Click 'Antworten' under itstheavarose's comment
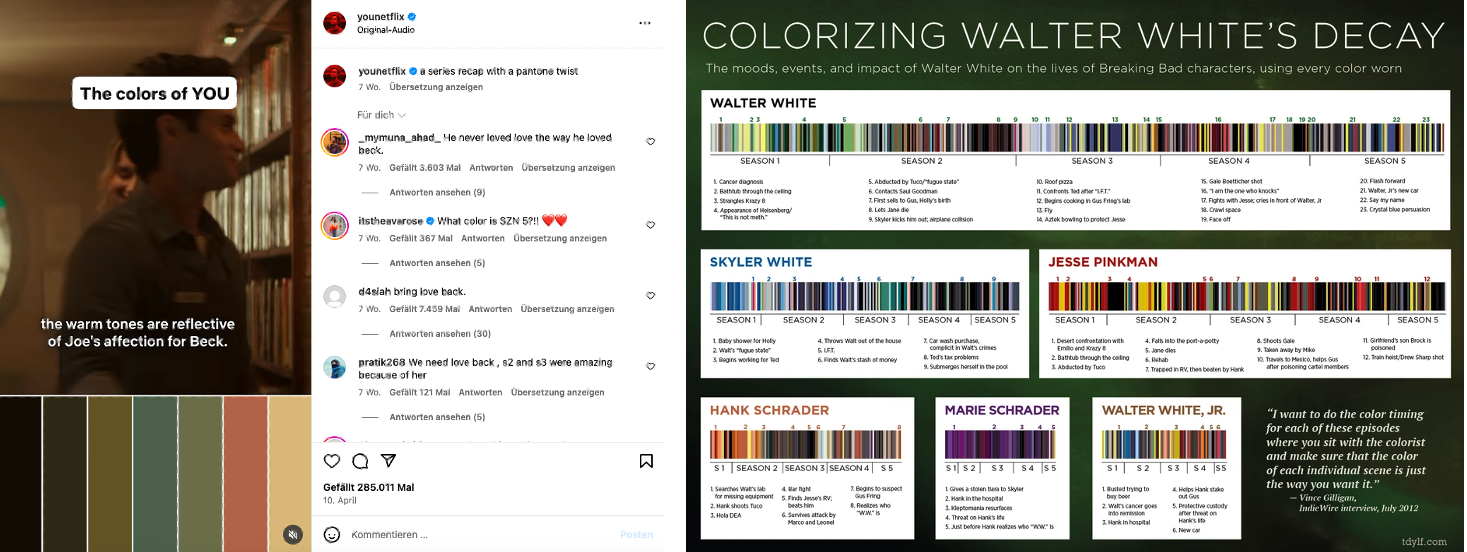 click(x=483, y=239)
